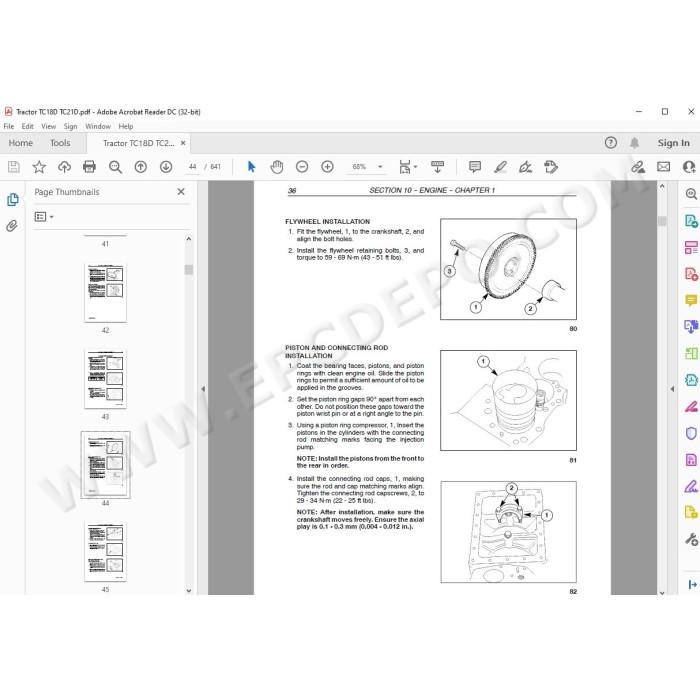This screenshot has width=700, height=700.
Task: Switch to the Tools tab
Action: 60,143
